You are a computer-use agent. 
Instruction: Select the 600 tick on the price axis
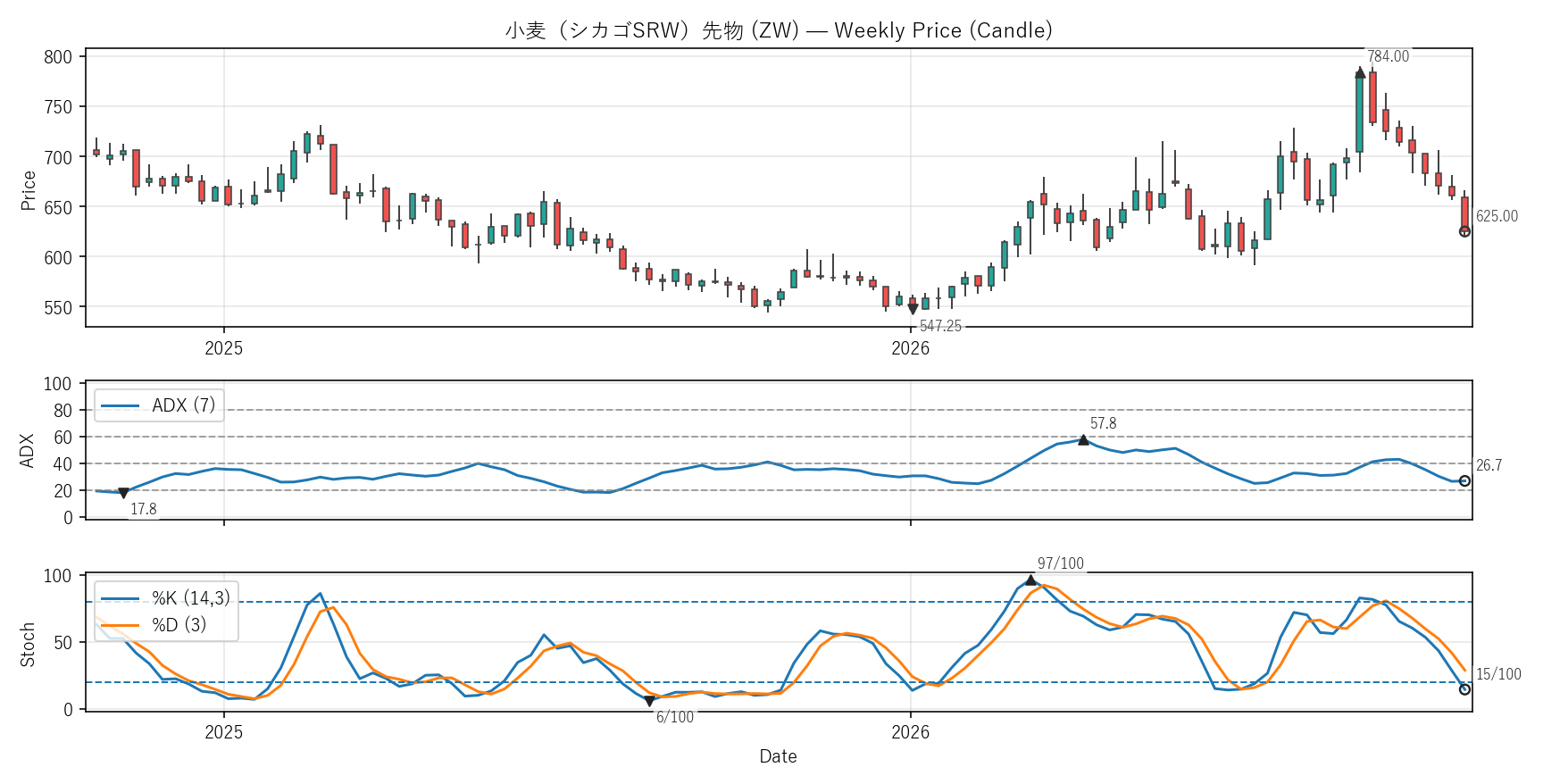coord(58,257)
